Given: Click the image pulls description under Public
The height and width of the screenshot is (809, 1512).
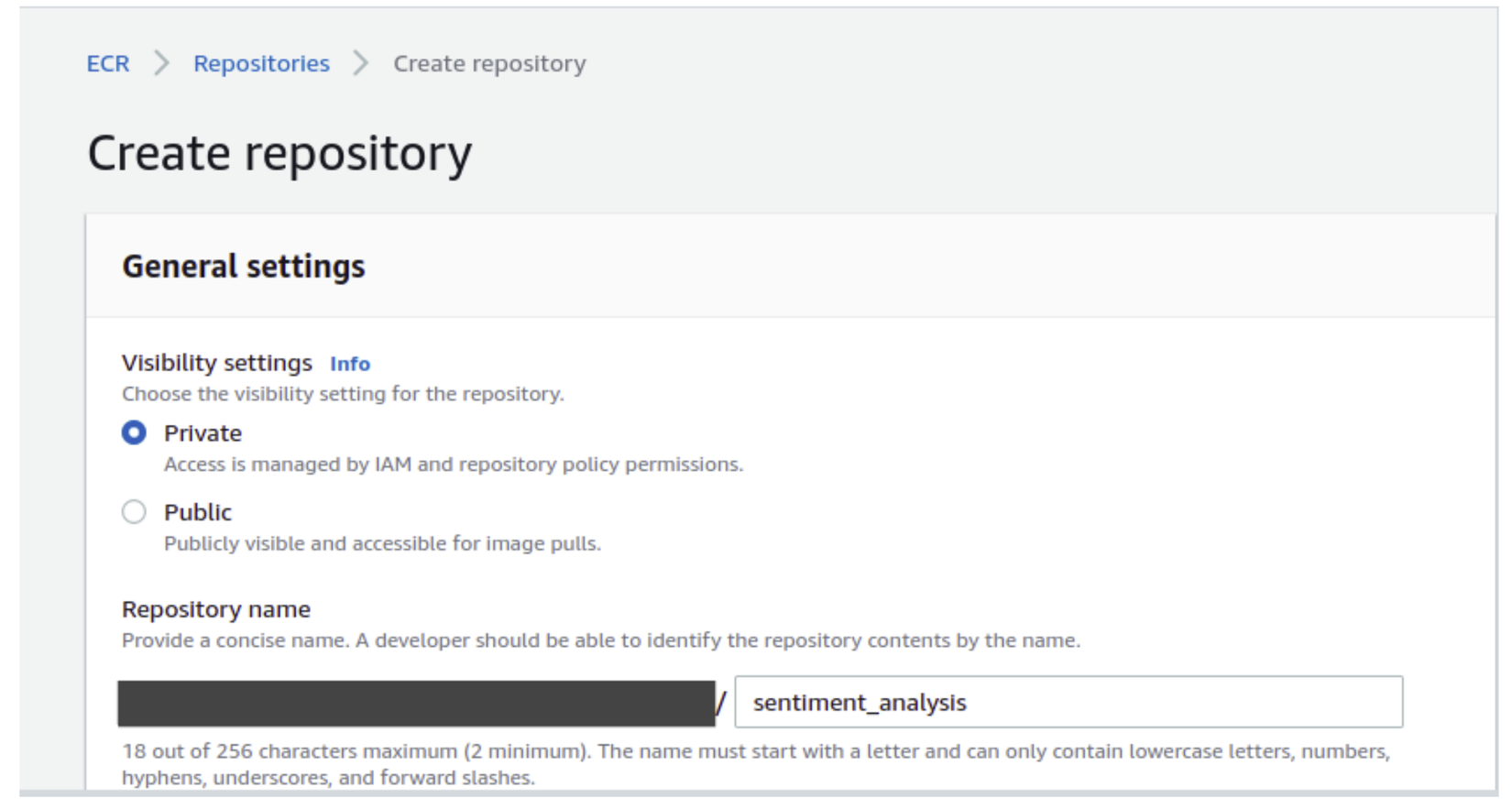Looking at the screenshot, I should click(x=382, y=543).
